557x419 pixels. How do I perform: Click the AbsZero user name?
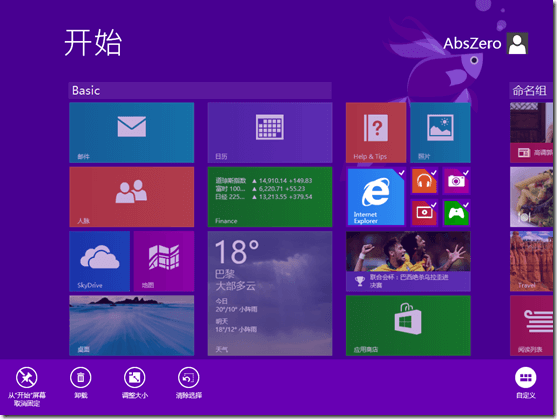pyautogui.click(x=472, y=44)
